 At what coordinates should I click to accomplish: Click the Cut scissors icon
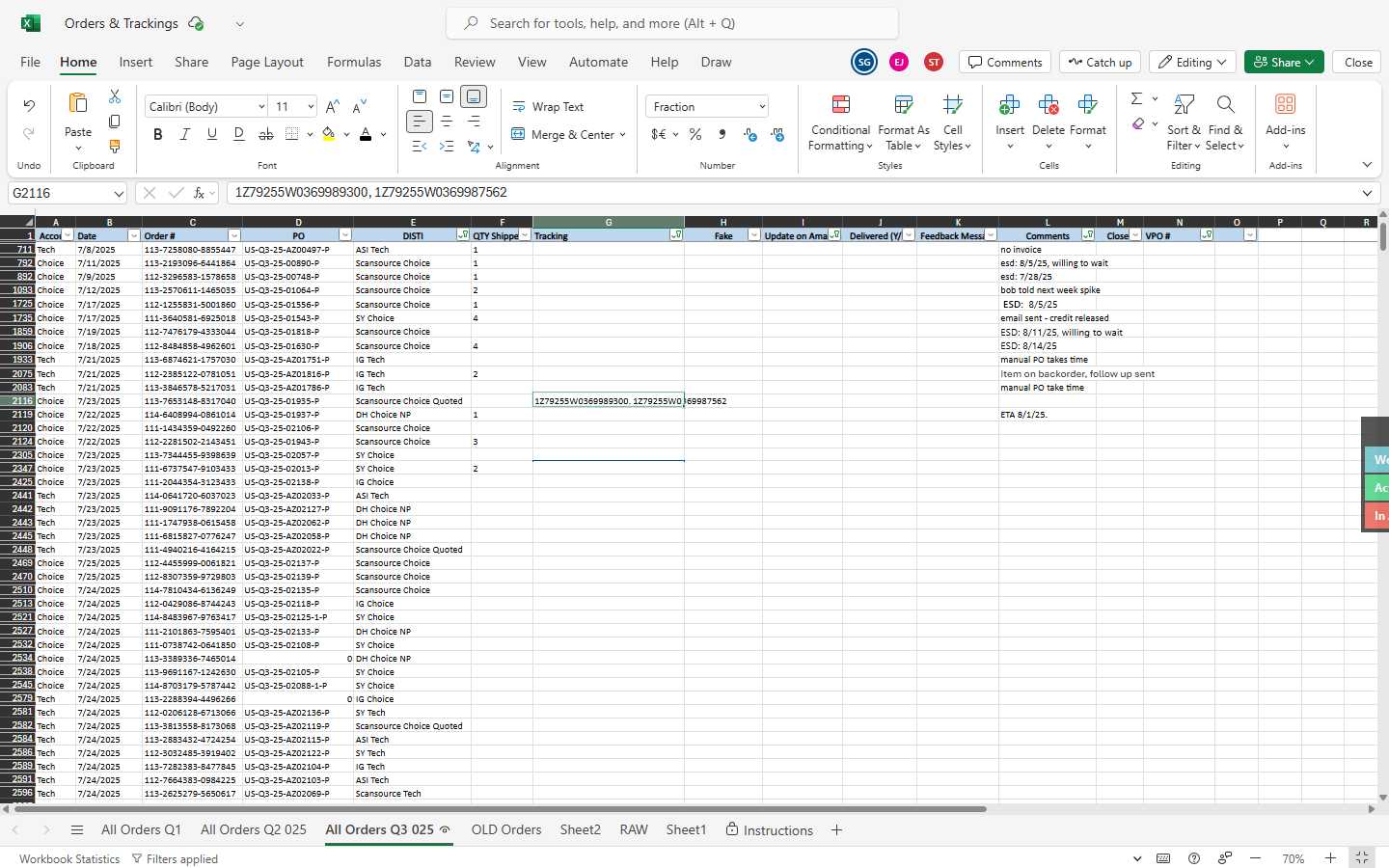(115, 96)
